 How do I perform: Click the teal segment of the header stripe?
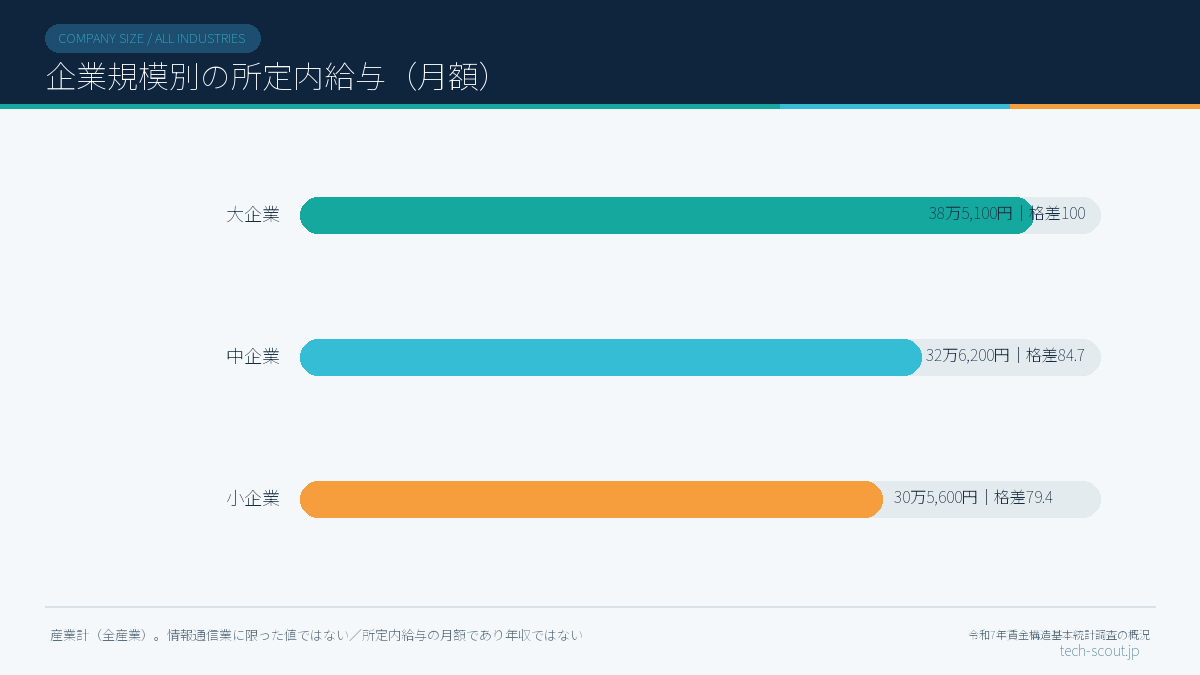(x=390, y=106)
